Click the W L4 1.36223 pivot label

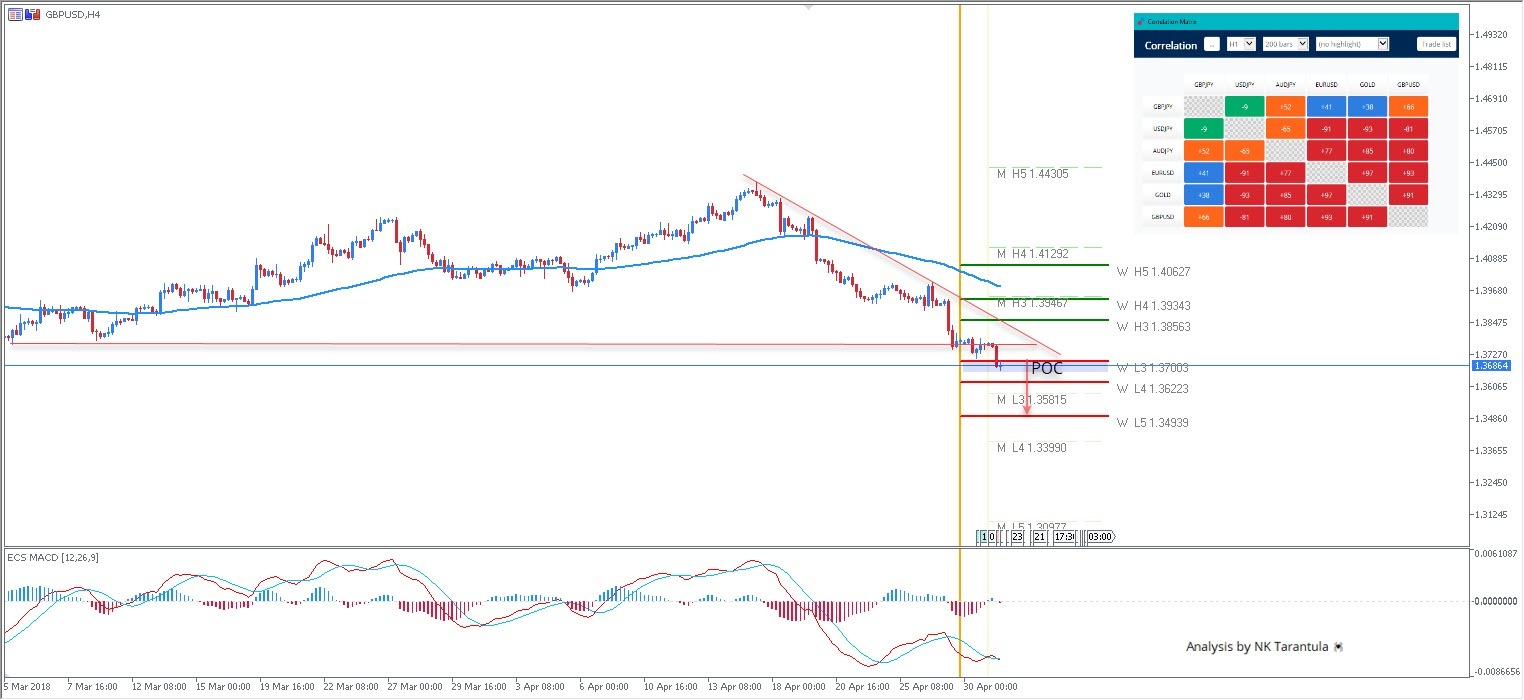click(1153, 389)
